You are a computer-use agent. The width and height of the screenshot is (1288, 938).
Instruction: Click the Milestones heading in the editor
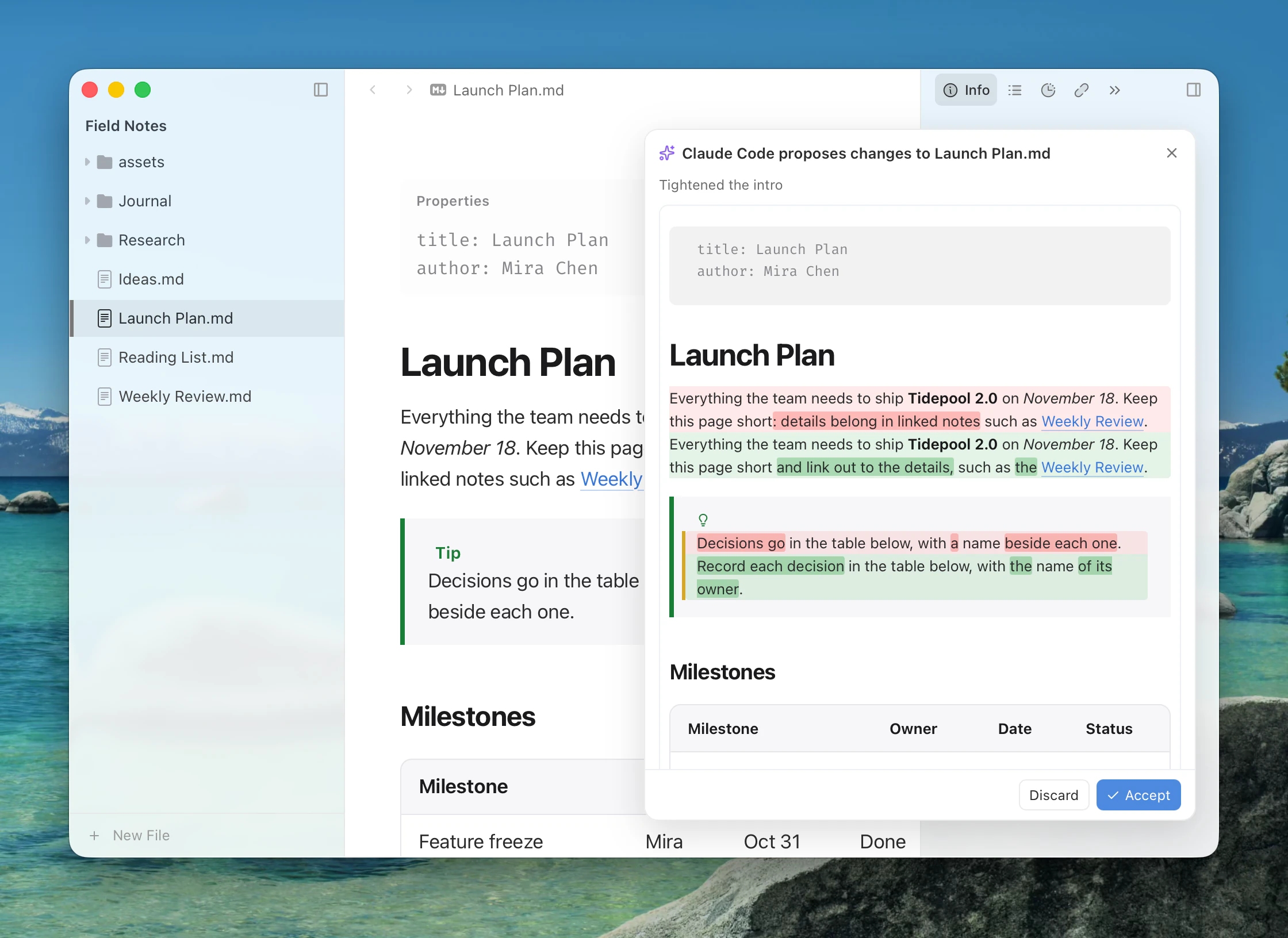(x=467, y=717)
